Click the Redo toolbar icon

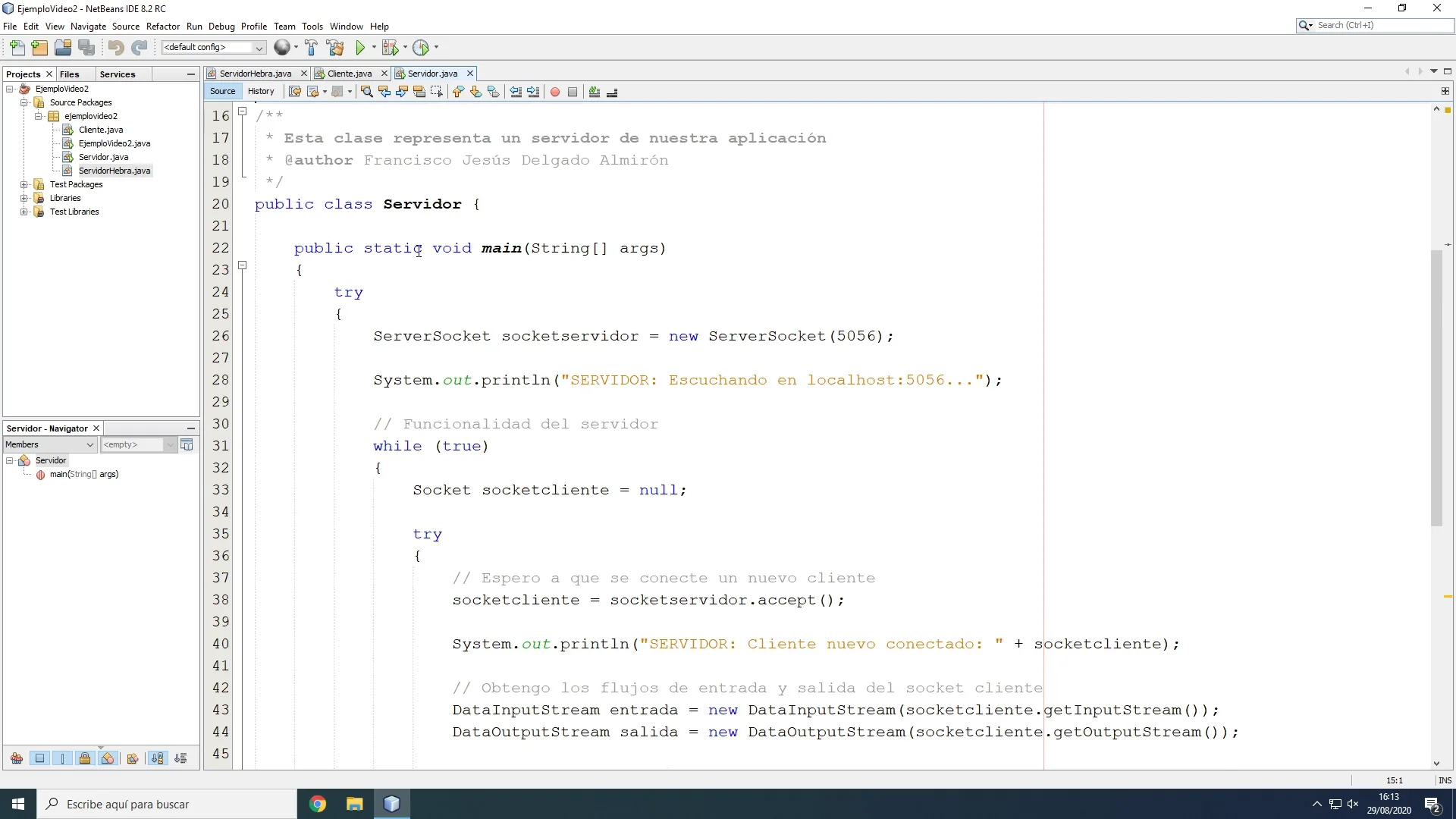tap(139, 48)
